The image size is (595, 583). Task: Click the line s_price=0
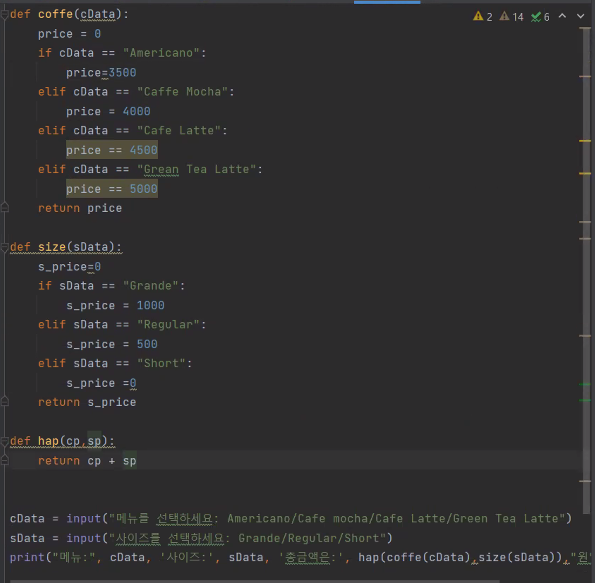[x=69, y=266]
